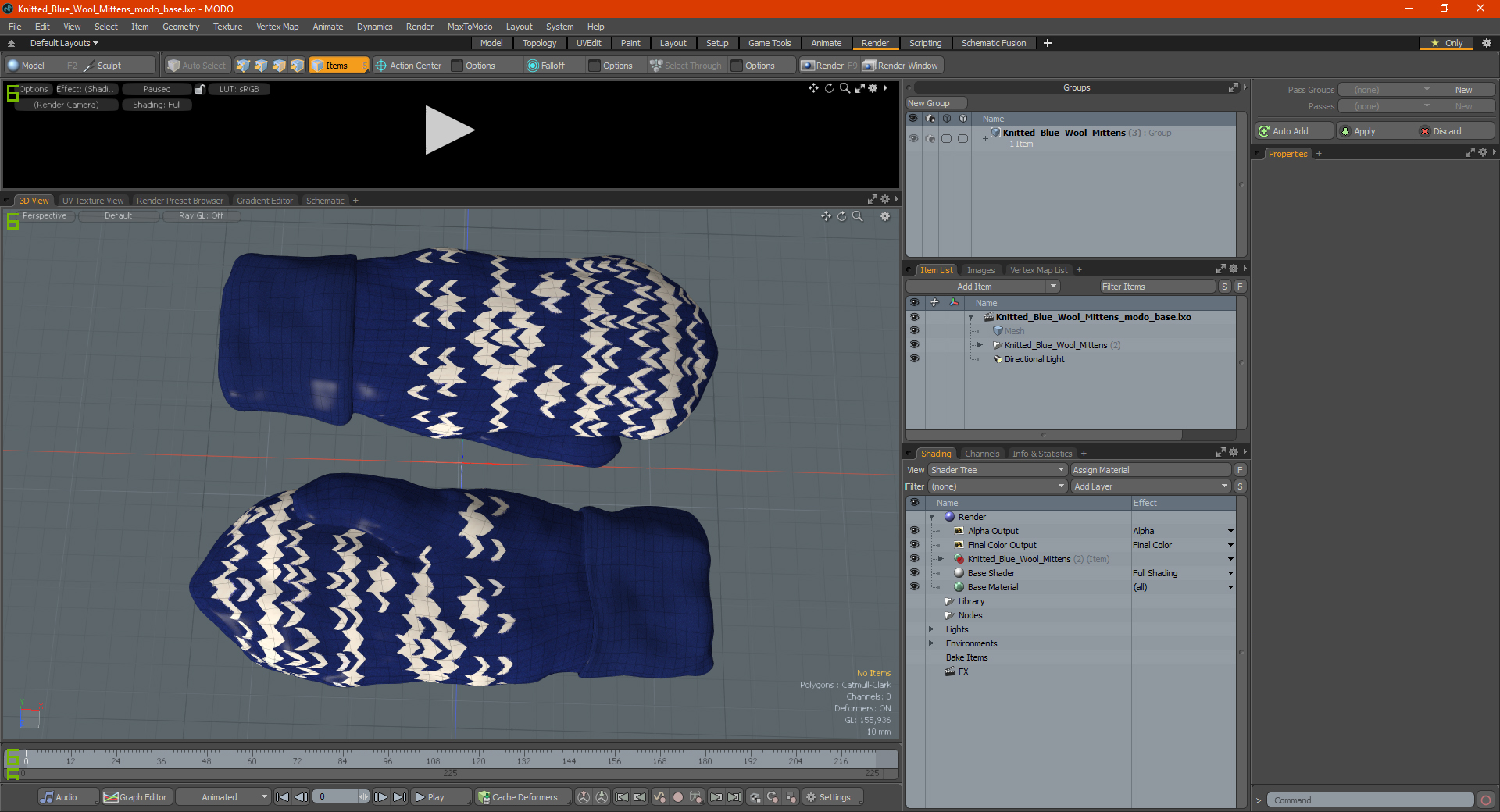
Task: Click zoom magnifier in 3D viewport
Action: click(858, 216)
